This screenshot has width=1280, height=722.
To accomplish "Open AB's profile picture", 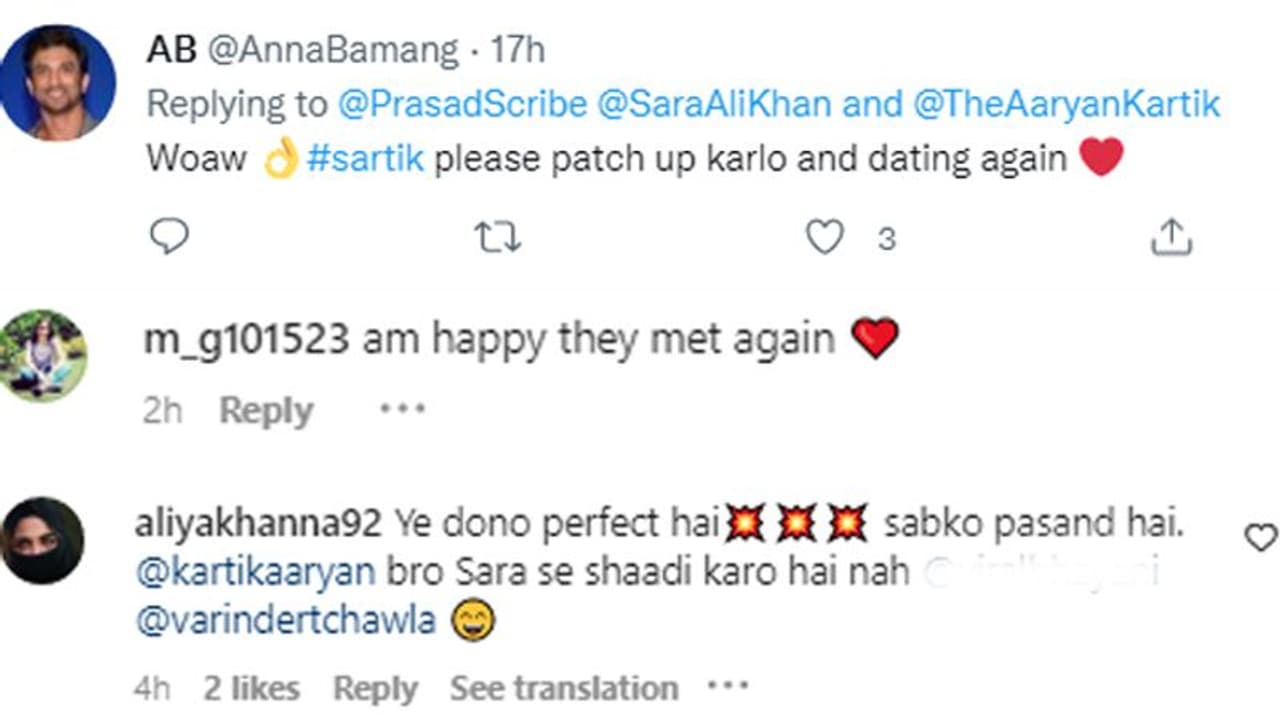I will tap(57, 83).
